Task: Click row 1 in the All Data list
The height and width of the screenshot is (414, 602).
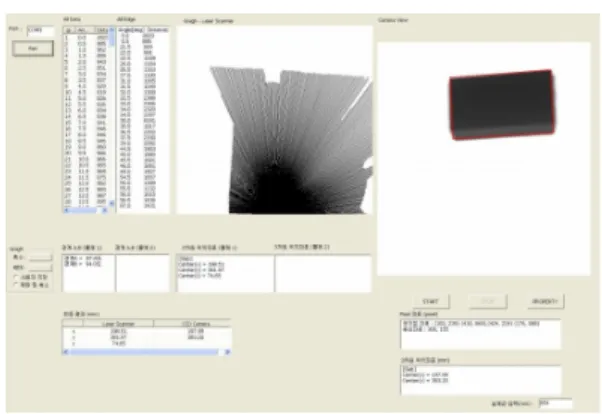Action: point(86,38)
